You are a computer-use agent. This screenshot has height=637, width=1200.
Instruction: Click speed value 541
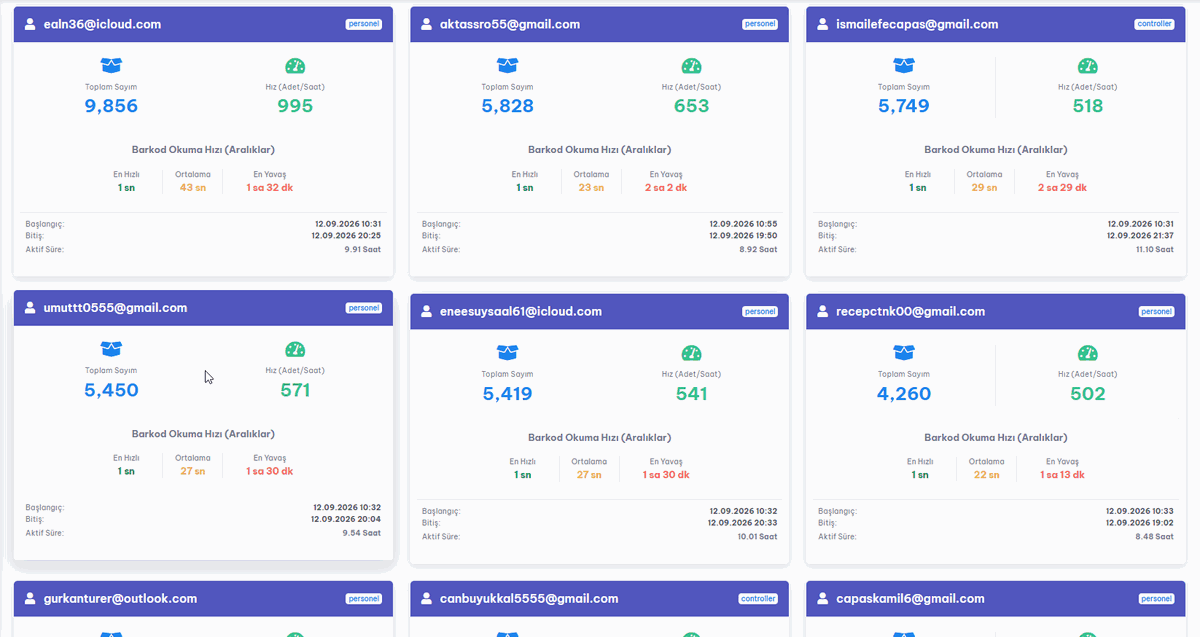pos(692,394)
